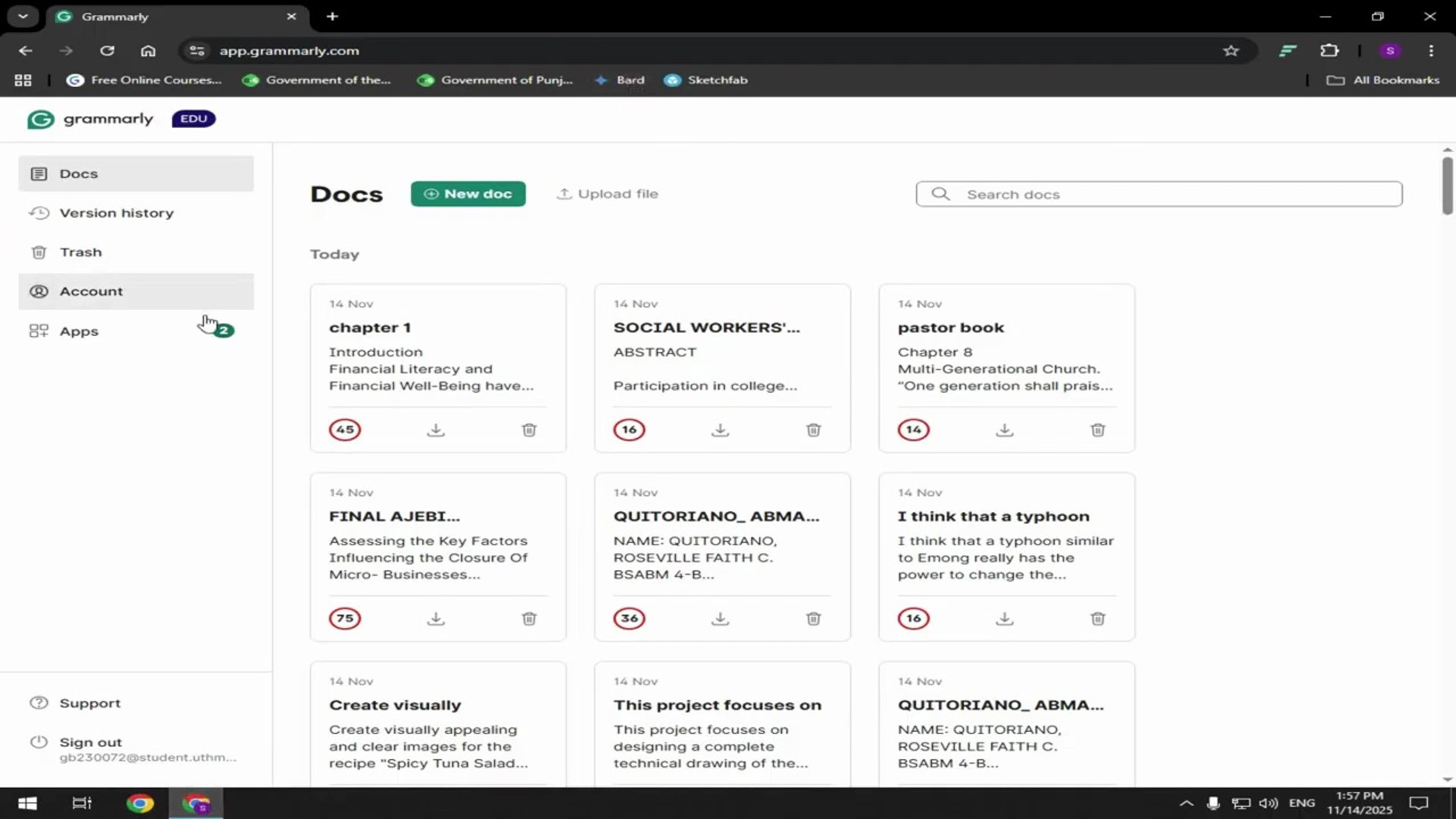Click Upload file to import a document
Image resolution: width=1456 pixels, height=819 pixels.
point(607,193)
